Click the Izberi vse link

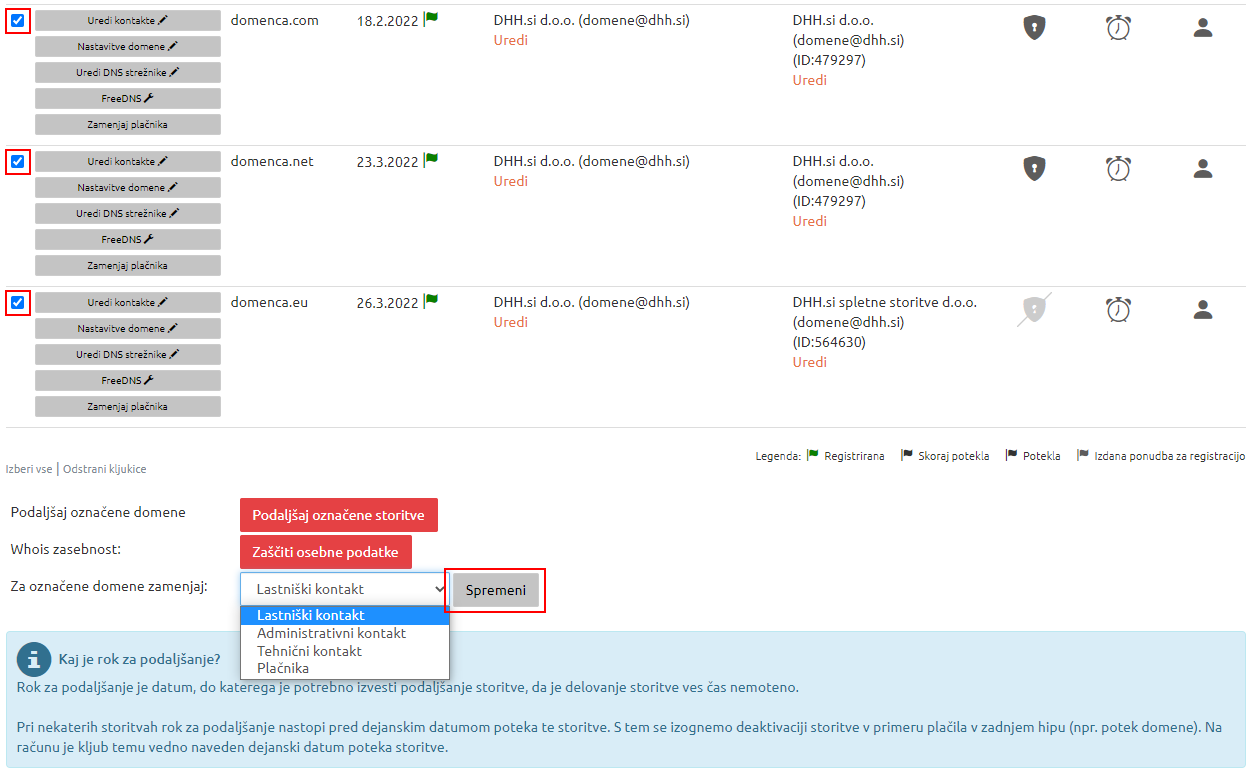[x=29, y=468]
